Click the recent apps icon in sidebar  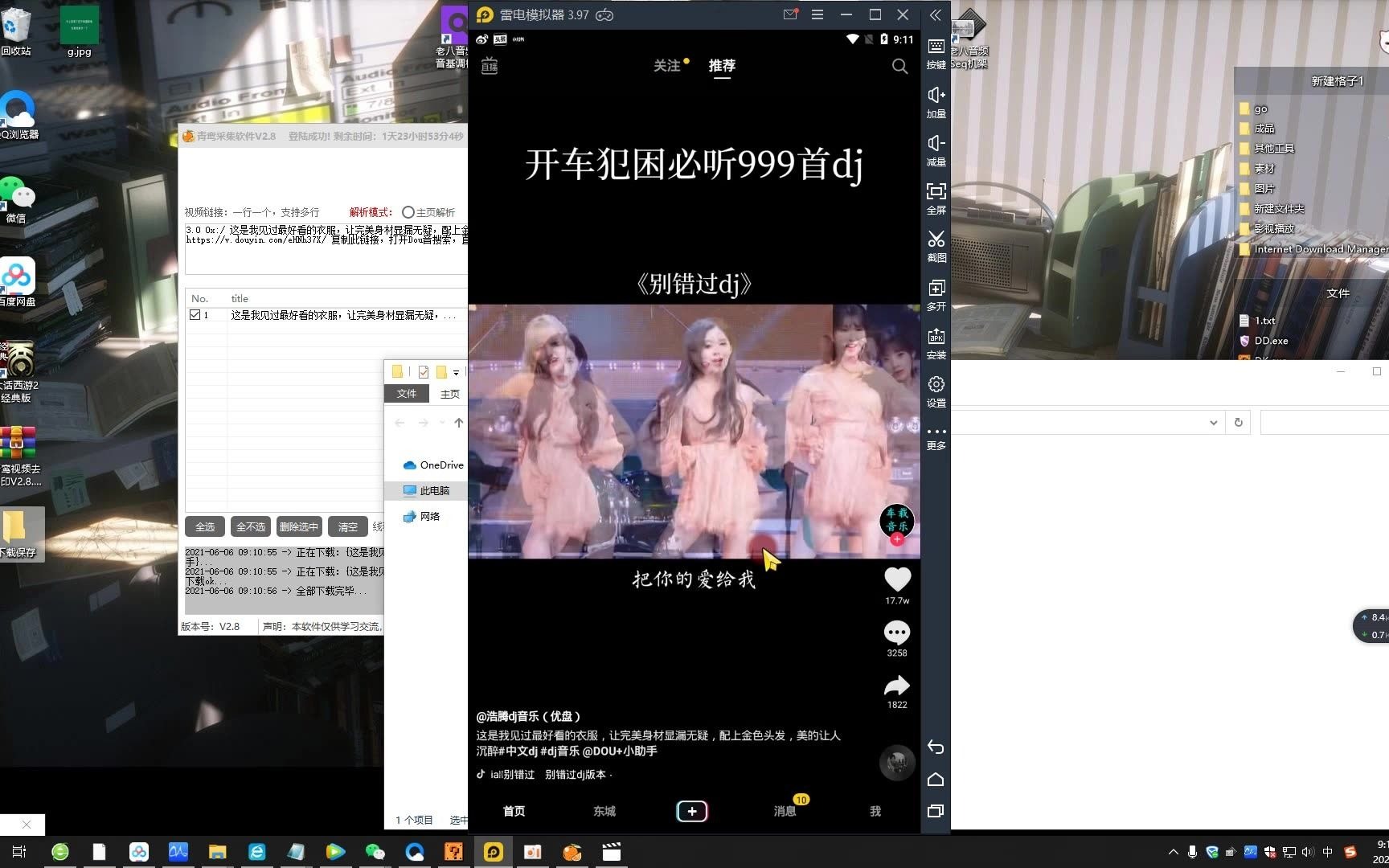coord(936,811)
